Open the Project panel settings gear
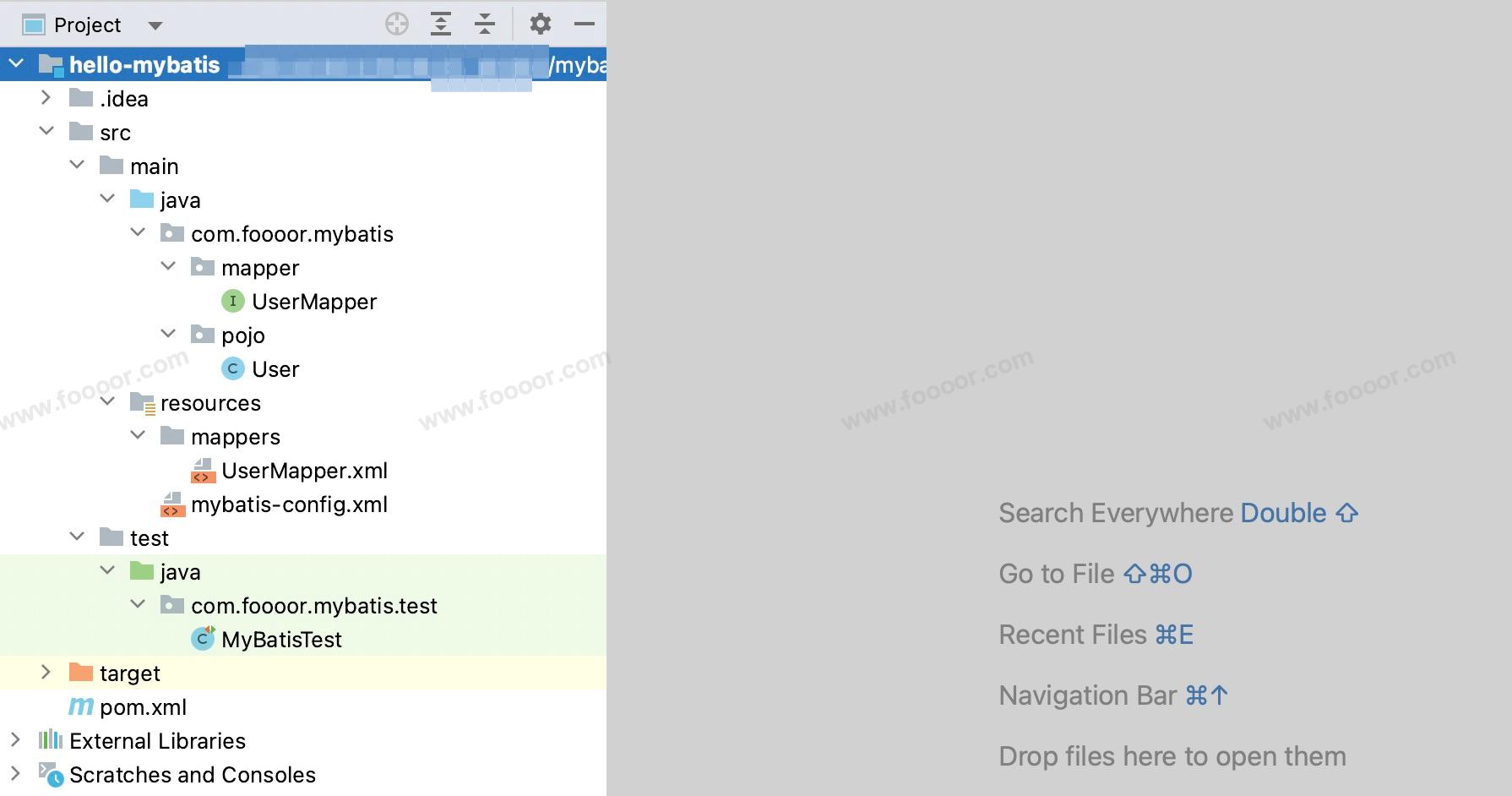The image size is (1512, 796). (540, 25)
